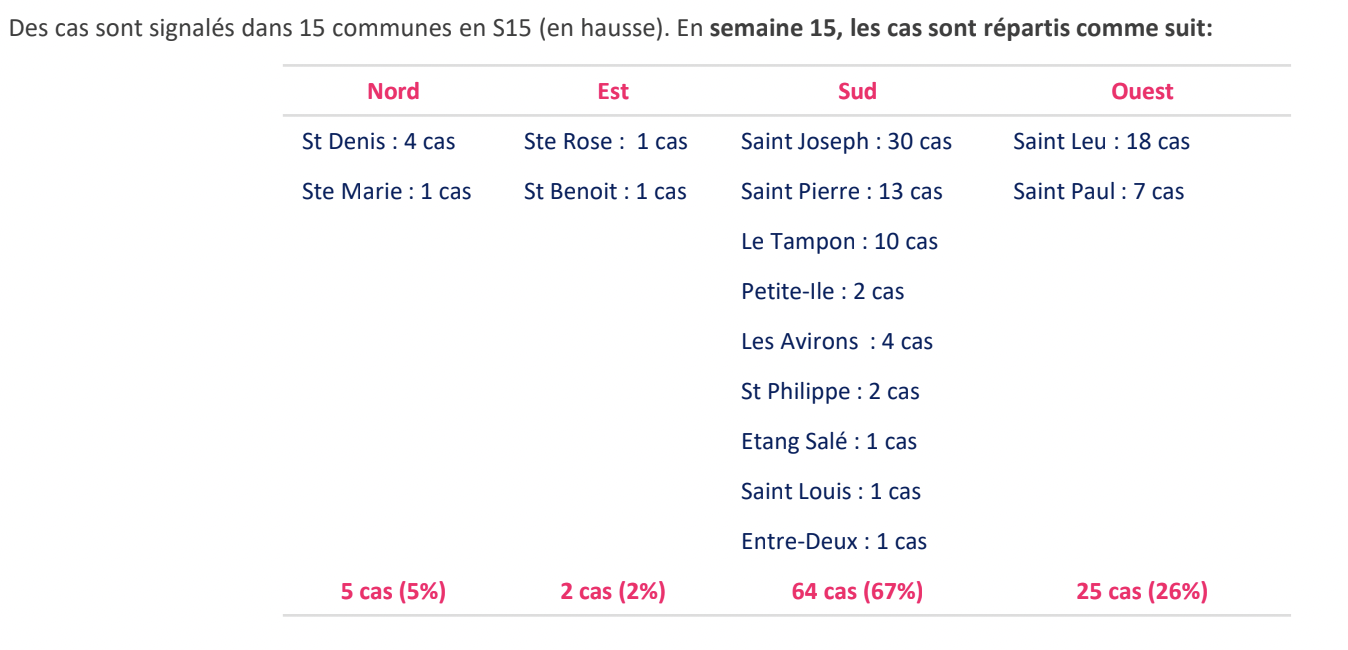
Task: Select the Saint Paul : 7 cas entry
Action: [x=1098, y=192]
